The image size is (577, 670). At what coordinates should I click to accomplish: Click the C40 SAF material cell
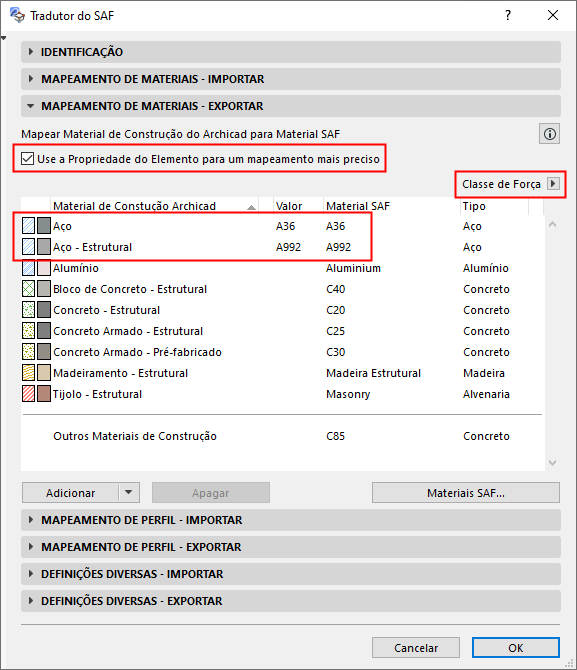point(336,289)
